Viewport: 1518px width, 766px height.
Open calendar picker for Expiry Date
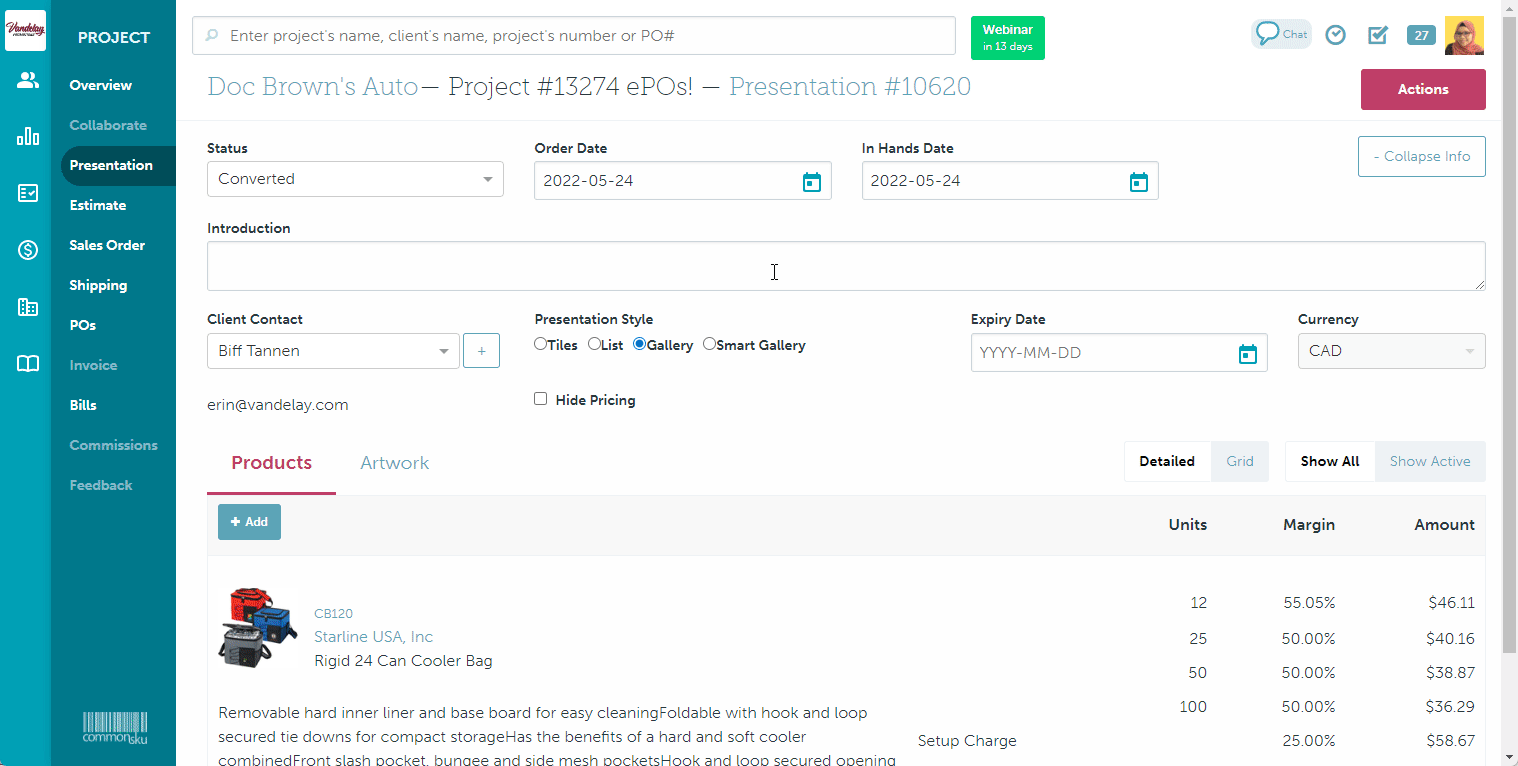point(1247,354)
